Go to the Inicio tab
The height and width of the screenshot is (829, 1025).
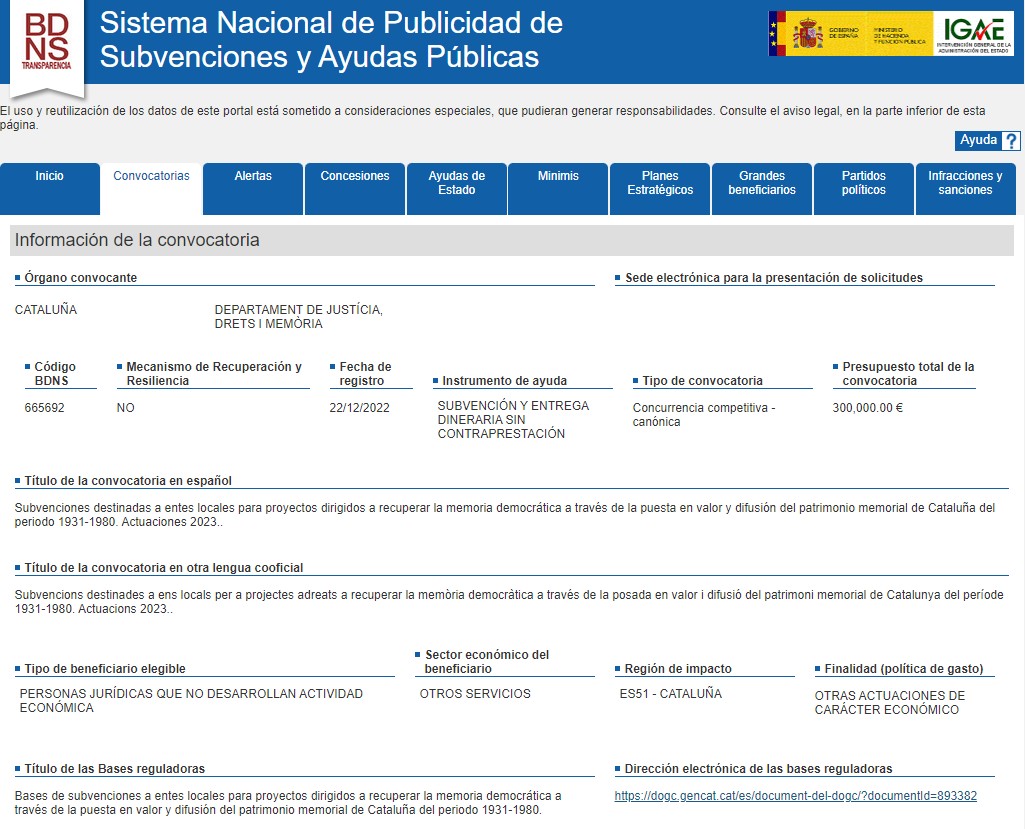50,177
